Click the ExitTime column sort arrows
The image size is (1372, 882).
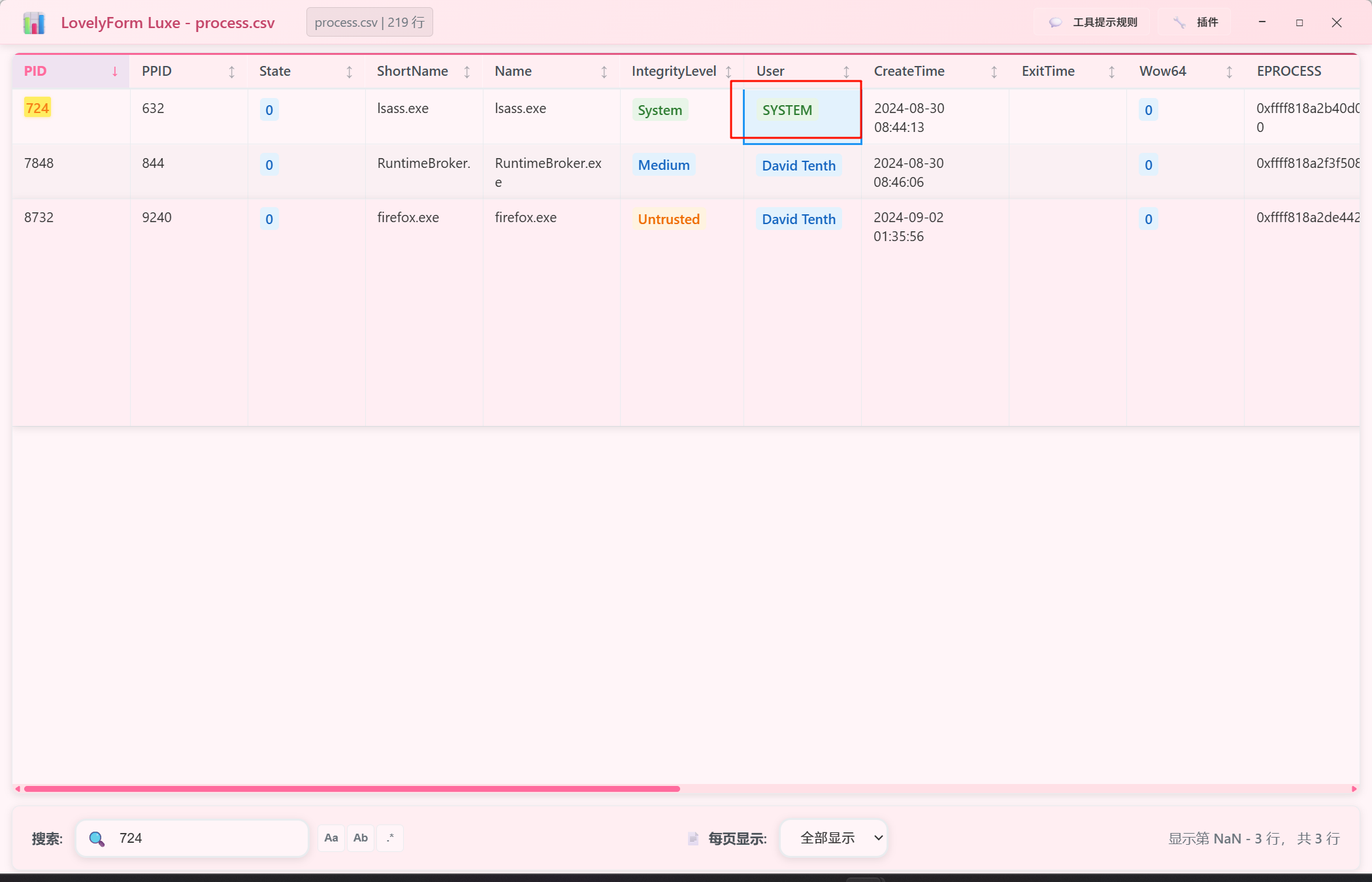coord(1111,72)
